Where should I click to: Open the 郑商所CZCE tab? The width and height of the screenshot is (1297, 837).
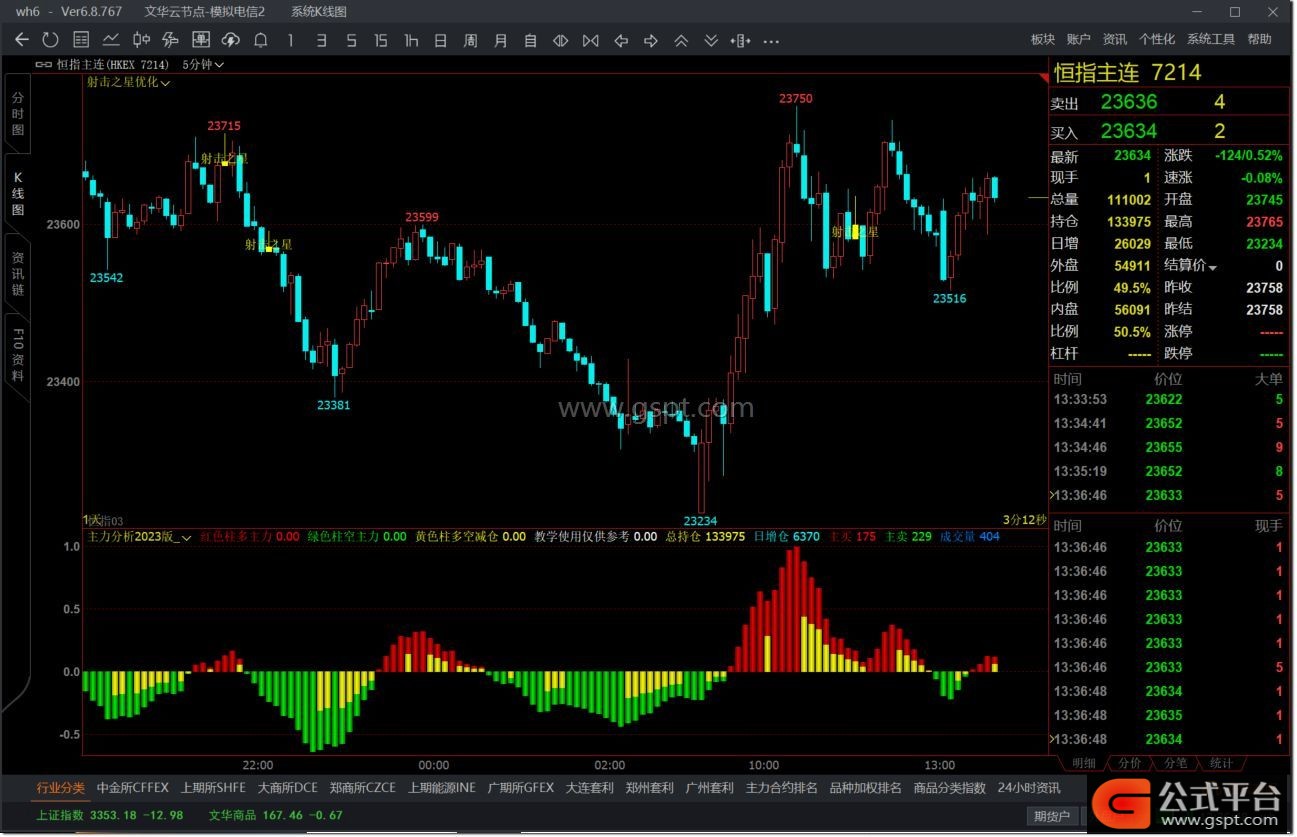point(363,788)
